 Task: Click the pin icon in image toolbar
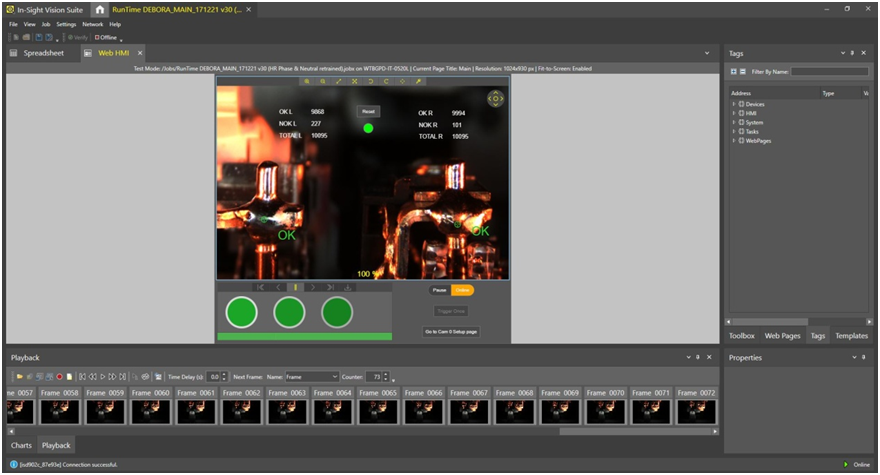click(418, 81)
